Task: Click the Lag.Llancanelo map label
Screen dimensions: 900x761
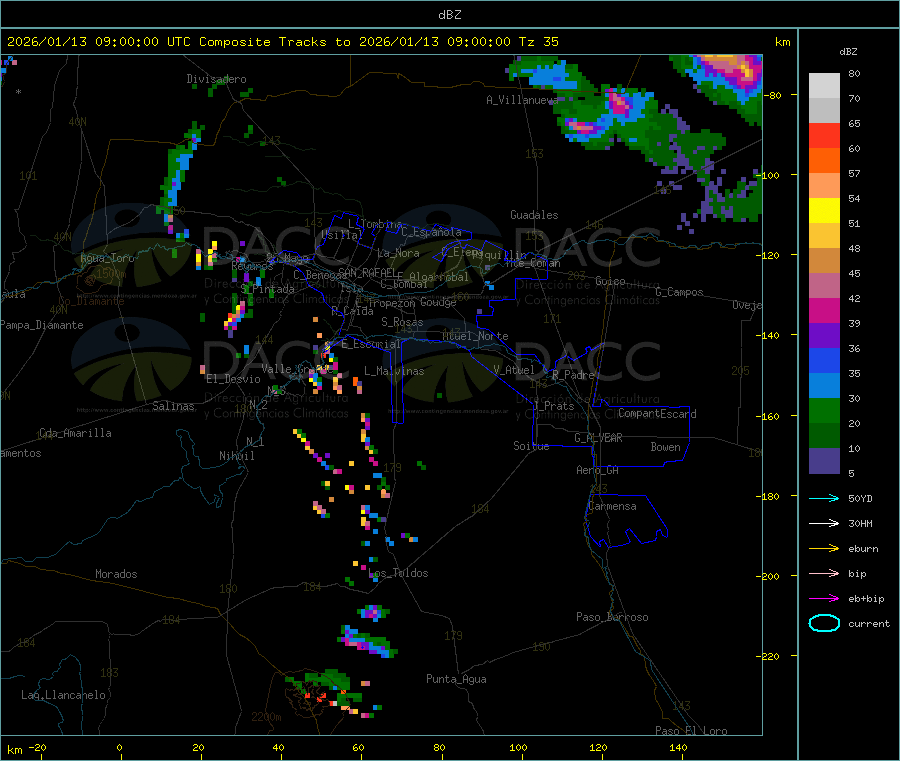Action: tap(63, 695)
